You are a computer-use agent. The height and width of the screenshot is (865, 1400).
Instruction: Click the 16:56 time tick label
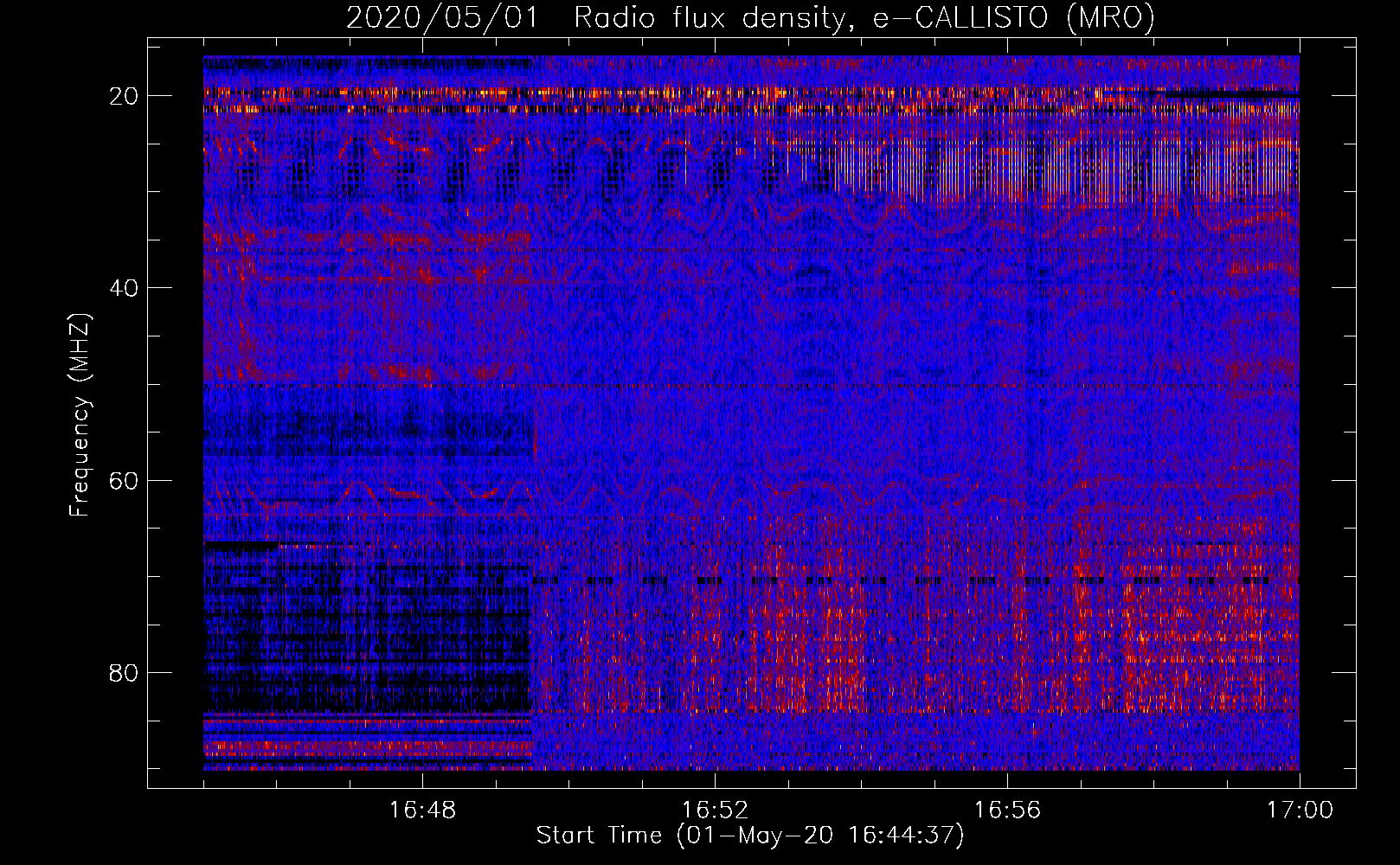click(1007, 811)
